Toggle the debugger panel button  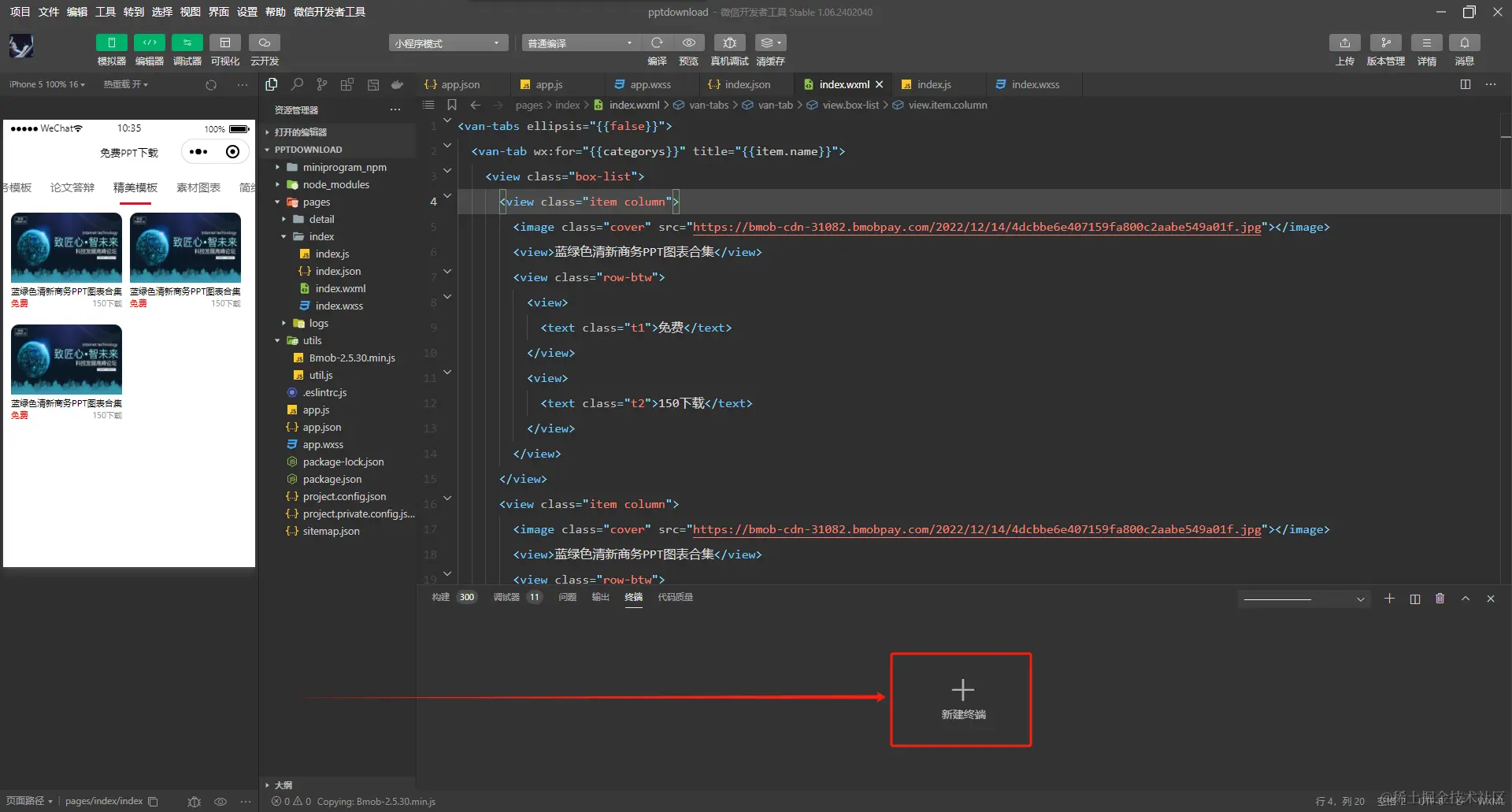click(187, 43)
